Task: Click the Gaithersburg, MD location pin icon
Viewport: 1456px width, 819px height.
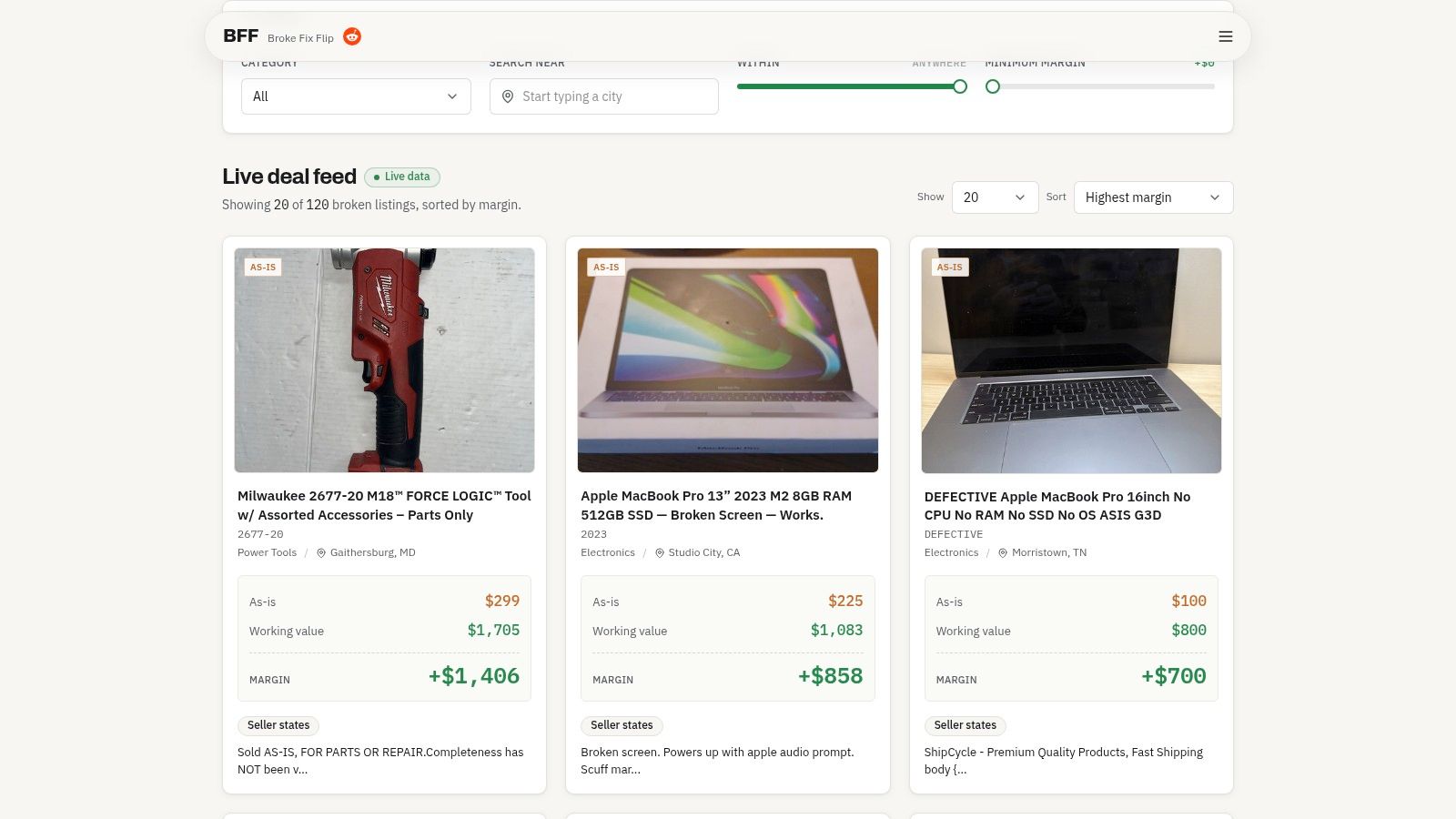Action: pos(321,553)
